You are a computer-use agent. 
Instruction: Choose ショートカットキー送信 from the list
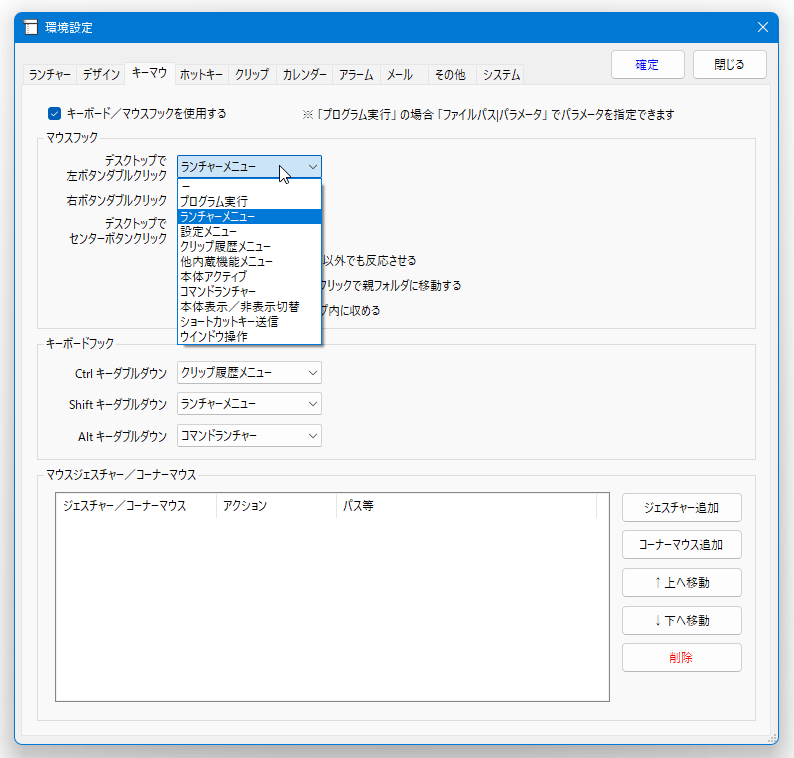[x=249, y=322]
